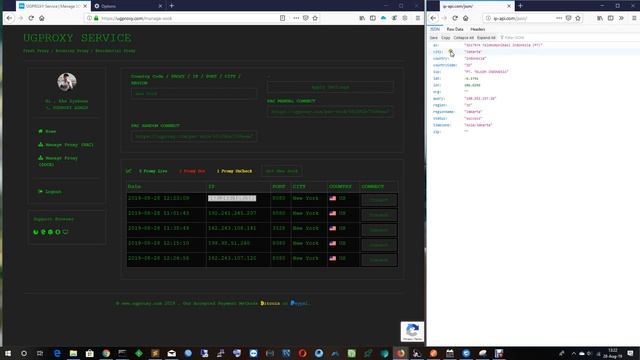The image size is (640, 360).
Task: Open new tab in UGPROXY browser window
Action: pyautogui.click(x=171, y=6)
